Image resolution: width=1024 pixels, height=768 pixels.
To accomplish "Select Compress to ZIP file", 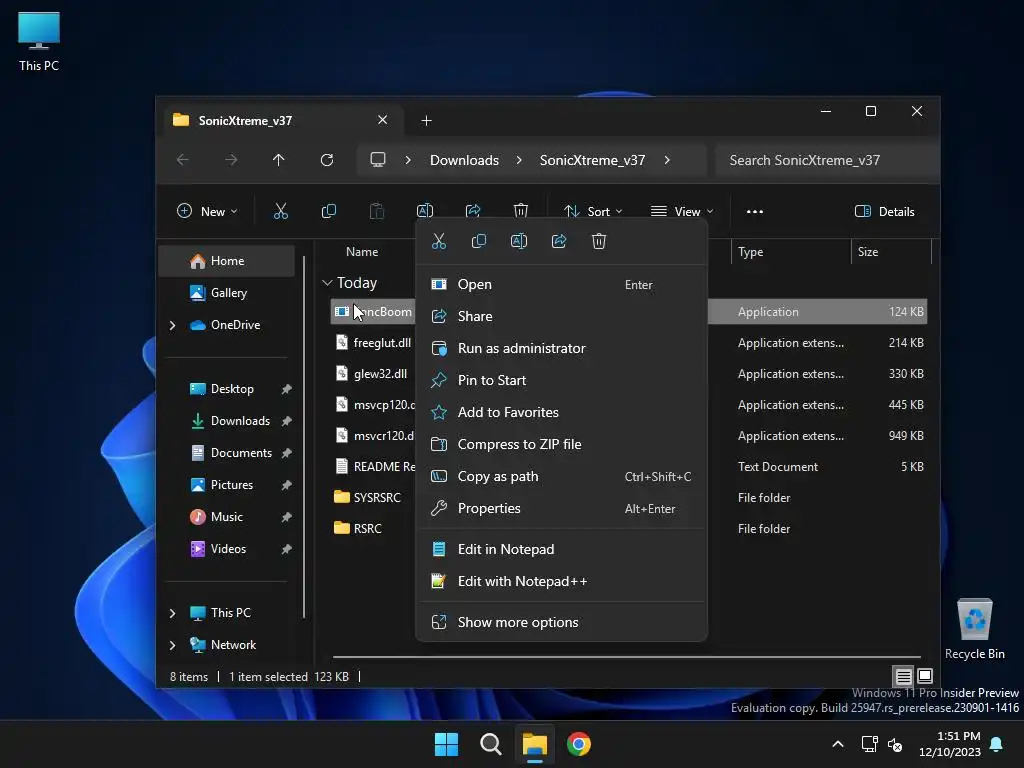I will 561,445.
